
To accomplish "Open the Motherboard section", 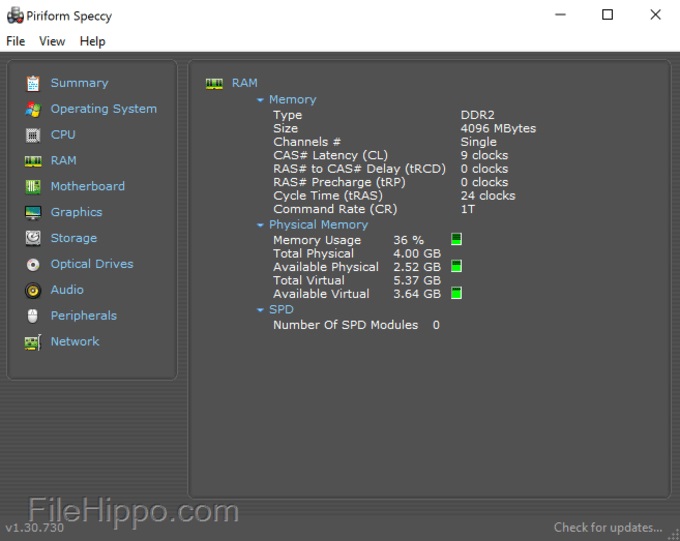I will pos(88,186).
